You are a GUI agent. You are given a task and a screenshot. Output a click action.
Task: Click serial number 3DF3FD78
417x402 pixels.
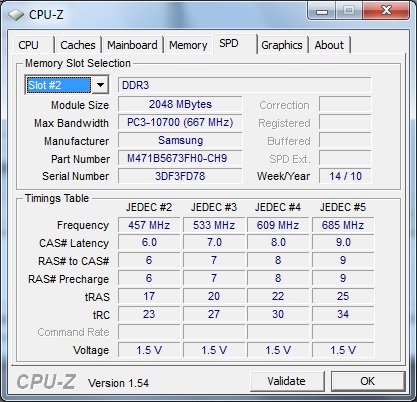[x=180, y=176]
